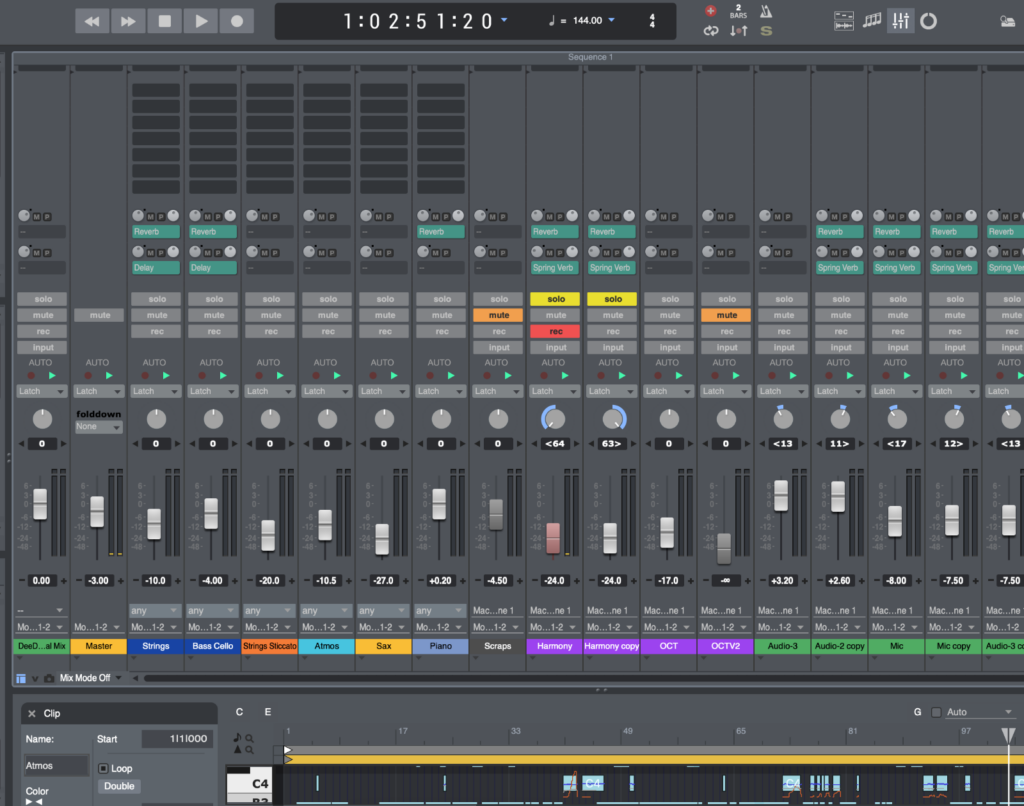
Task: Click the automation play arrow on Strings
Action: pyautogui.click(x=166, y=376)
